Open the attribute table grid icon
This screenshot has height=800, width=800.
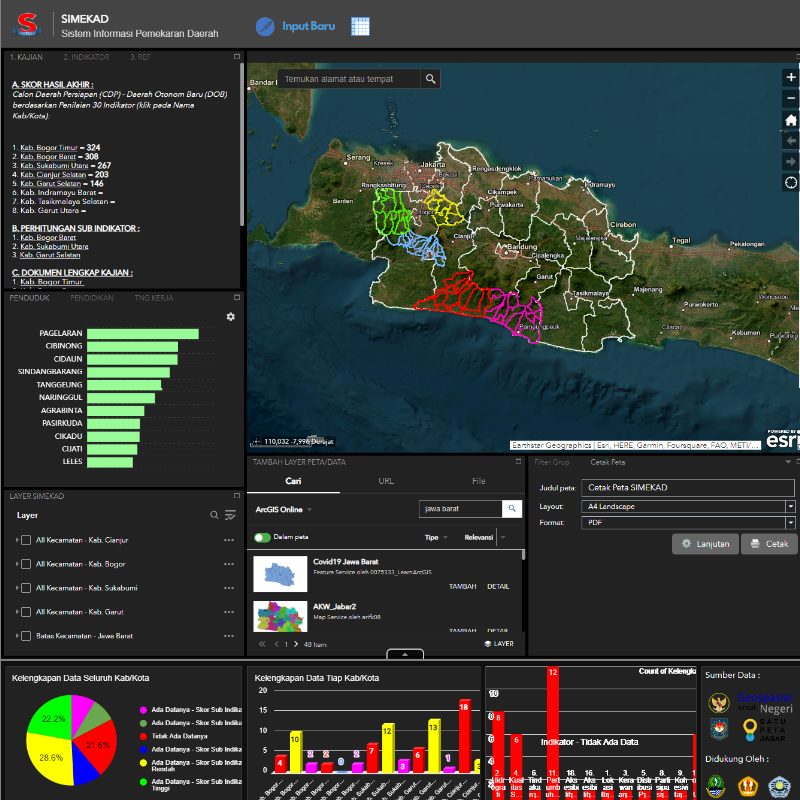coord(361,26)
